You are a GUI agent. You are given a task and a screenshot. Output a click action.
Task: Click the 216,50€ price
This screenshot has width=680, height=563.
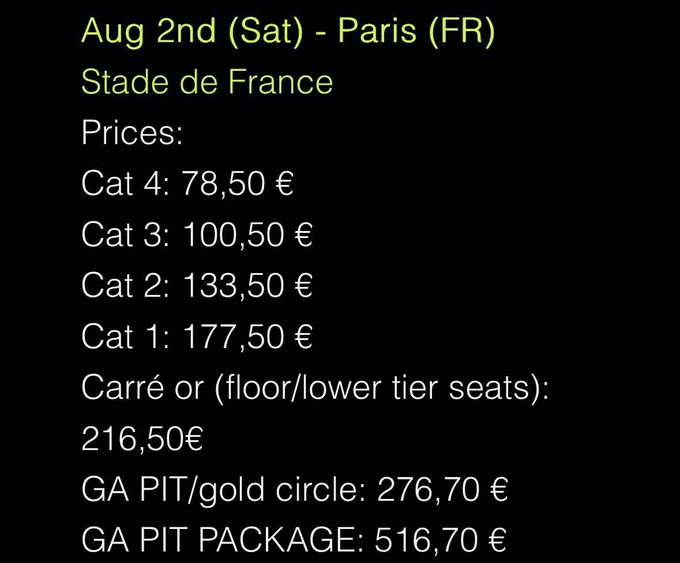[x=142, y=439]
